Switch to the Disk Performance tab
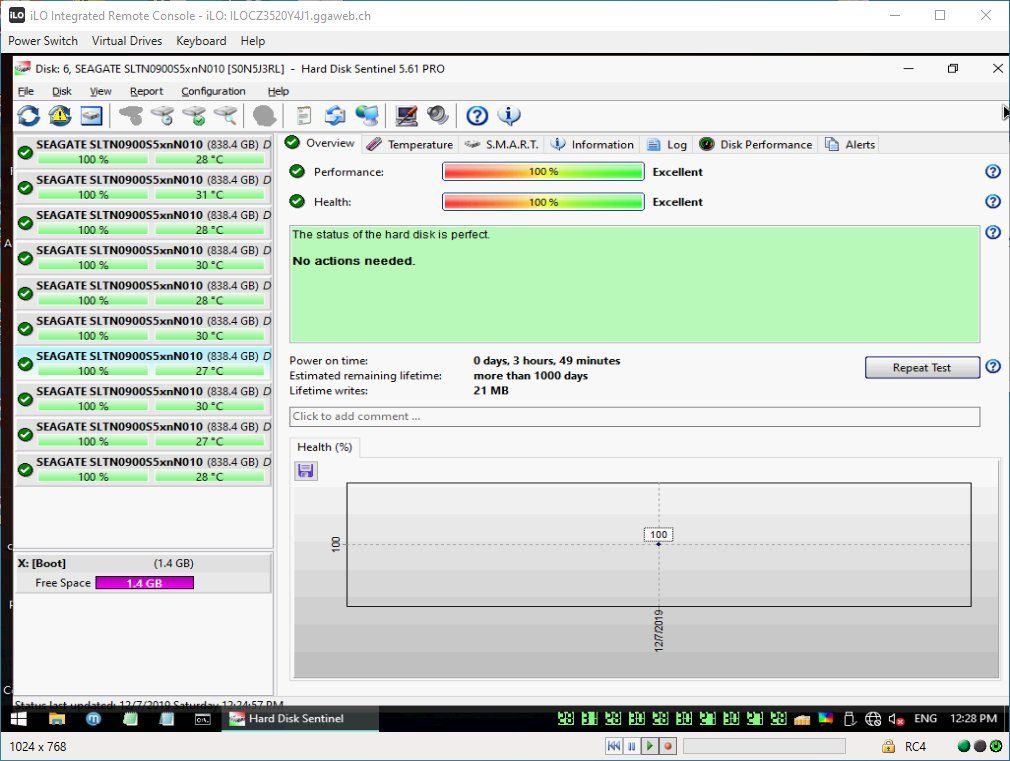 pyautogui.click(x=756, y=144)
